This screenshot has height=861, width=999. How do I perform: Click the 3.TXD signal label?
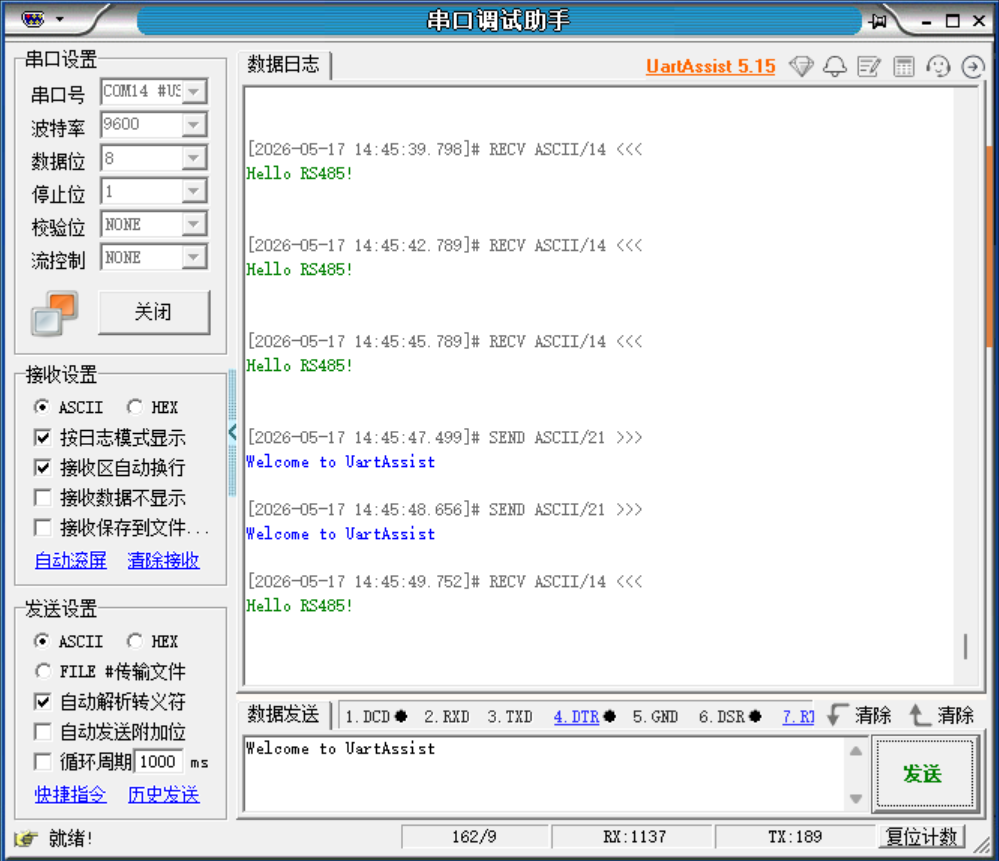coord(510,717)
